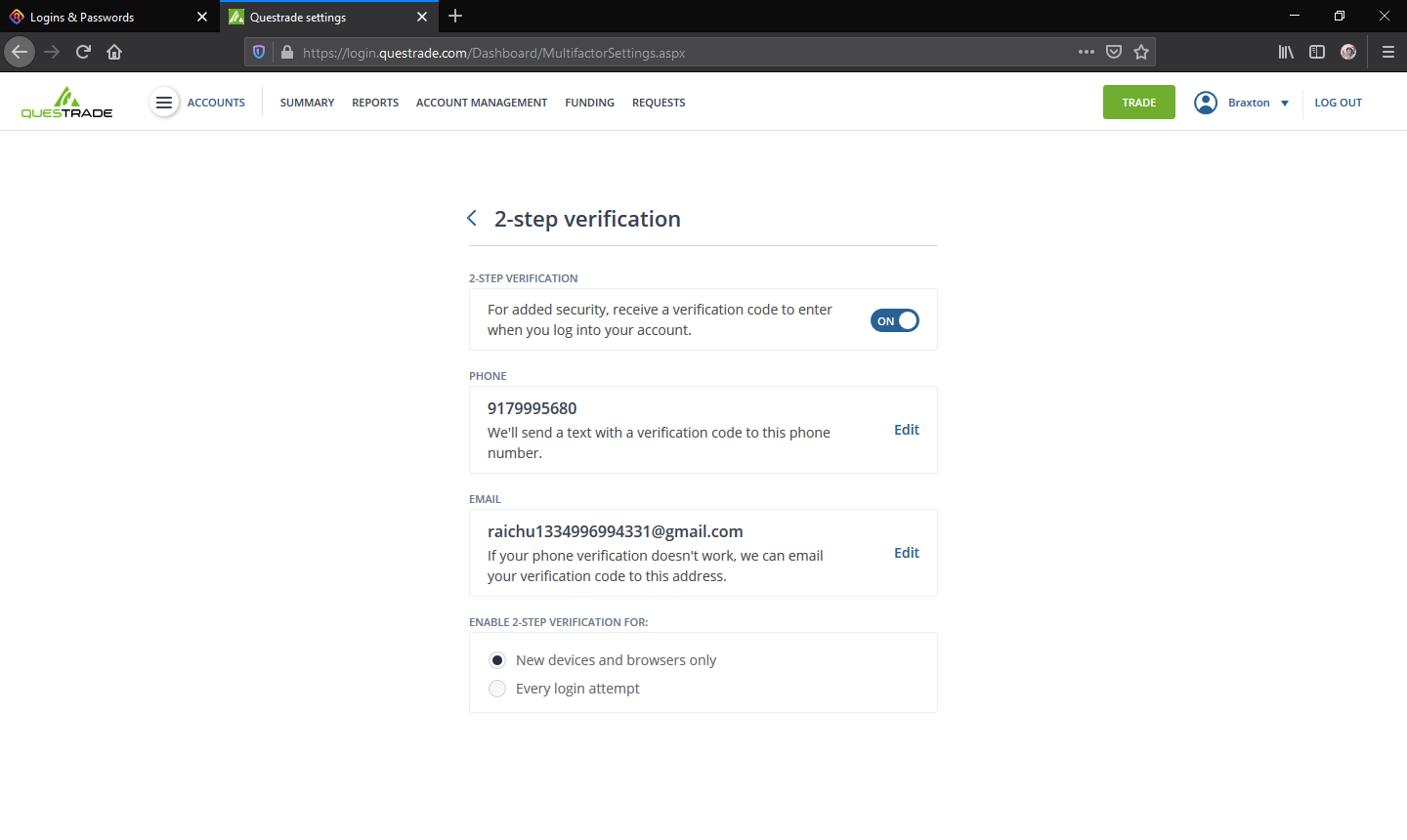
Task: Turn off the 2-step verification switch
Action: coord(894,320)
